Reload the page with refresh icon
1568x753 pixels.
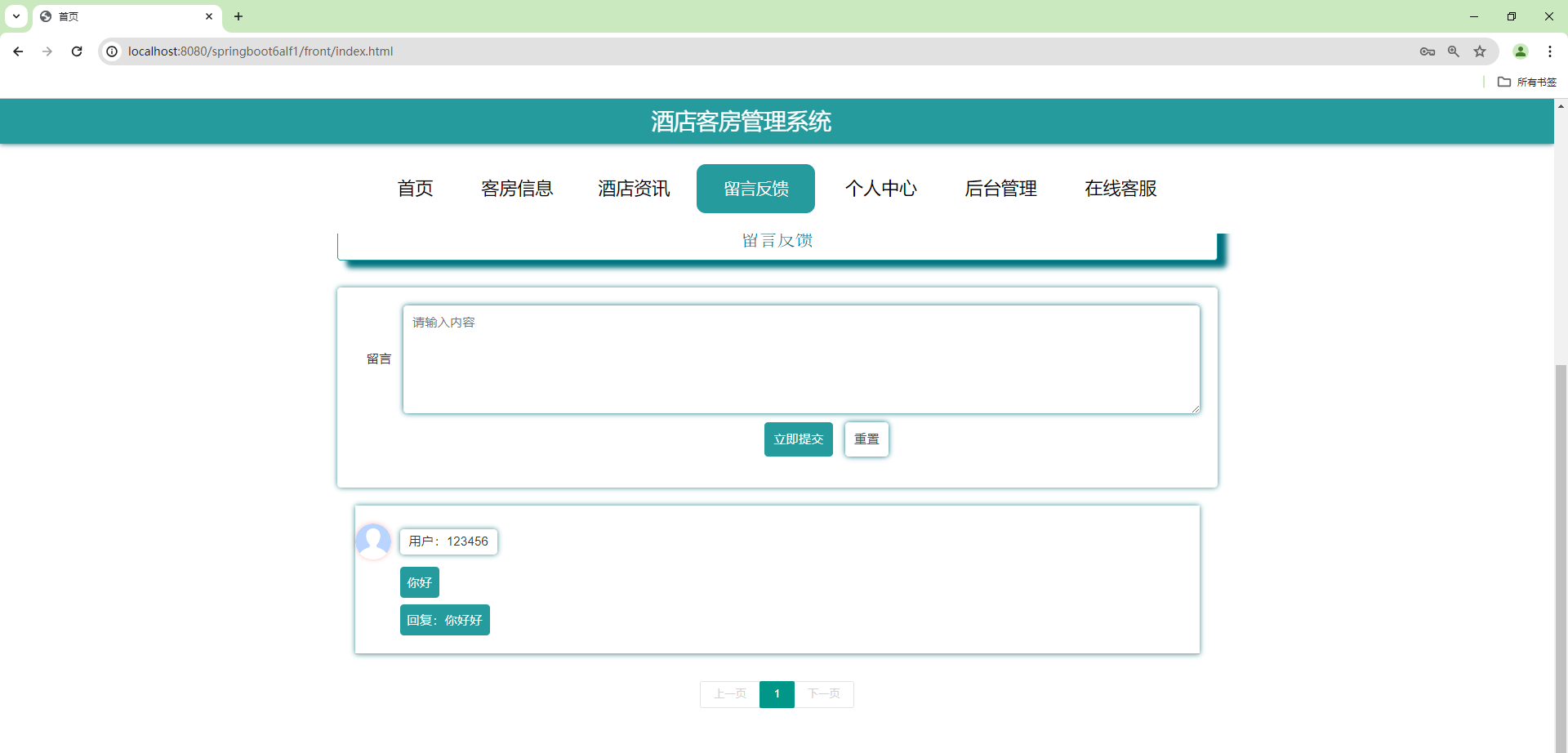click(77, 51)
